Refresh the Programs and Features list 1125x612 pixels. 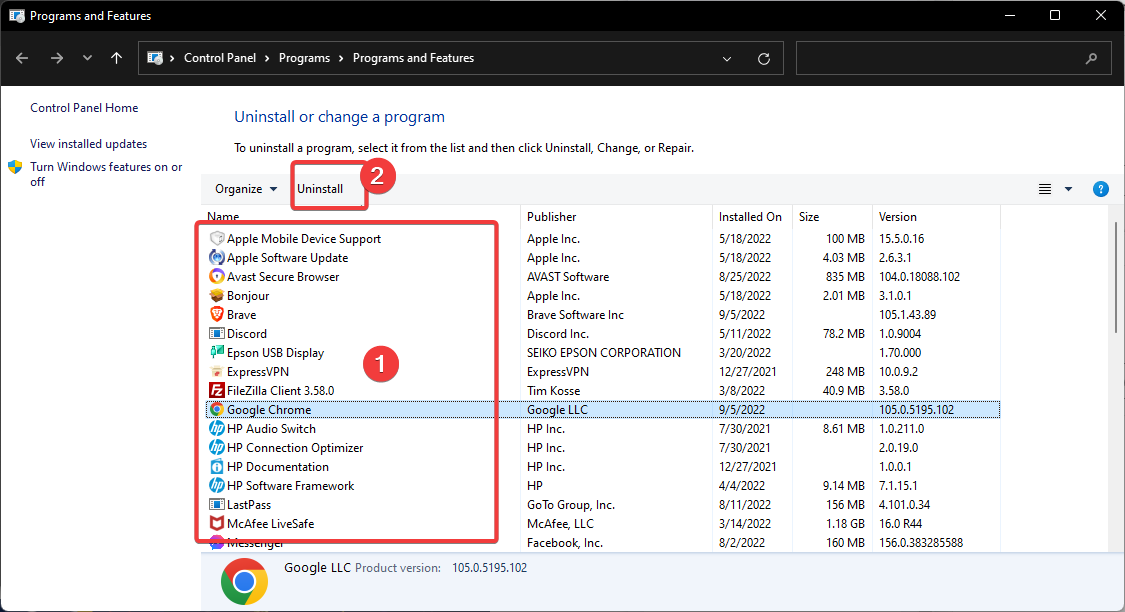[764, 58]
